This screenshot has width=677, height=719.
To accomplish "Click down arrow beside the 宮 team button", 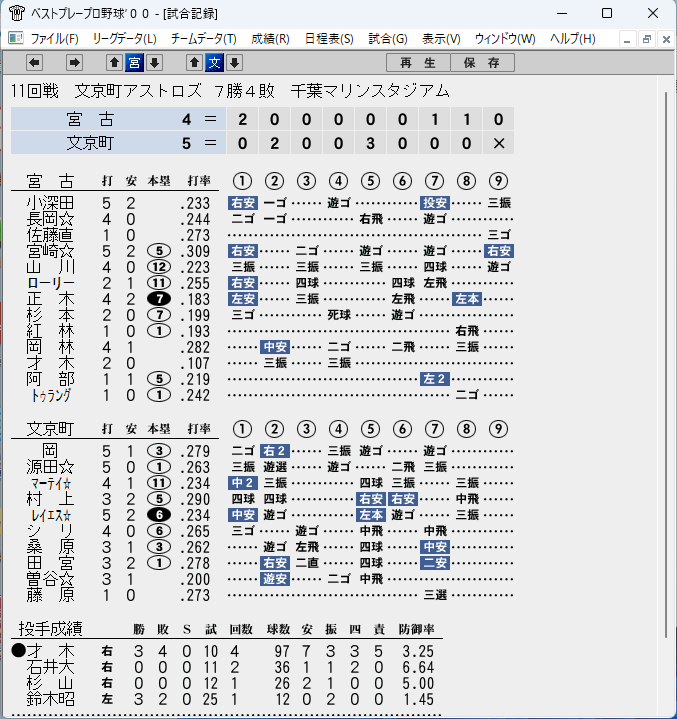I will pyautogui.click(x=155, y=62).
